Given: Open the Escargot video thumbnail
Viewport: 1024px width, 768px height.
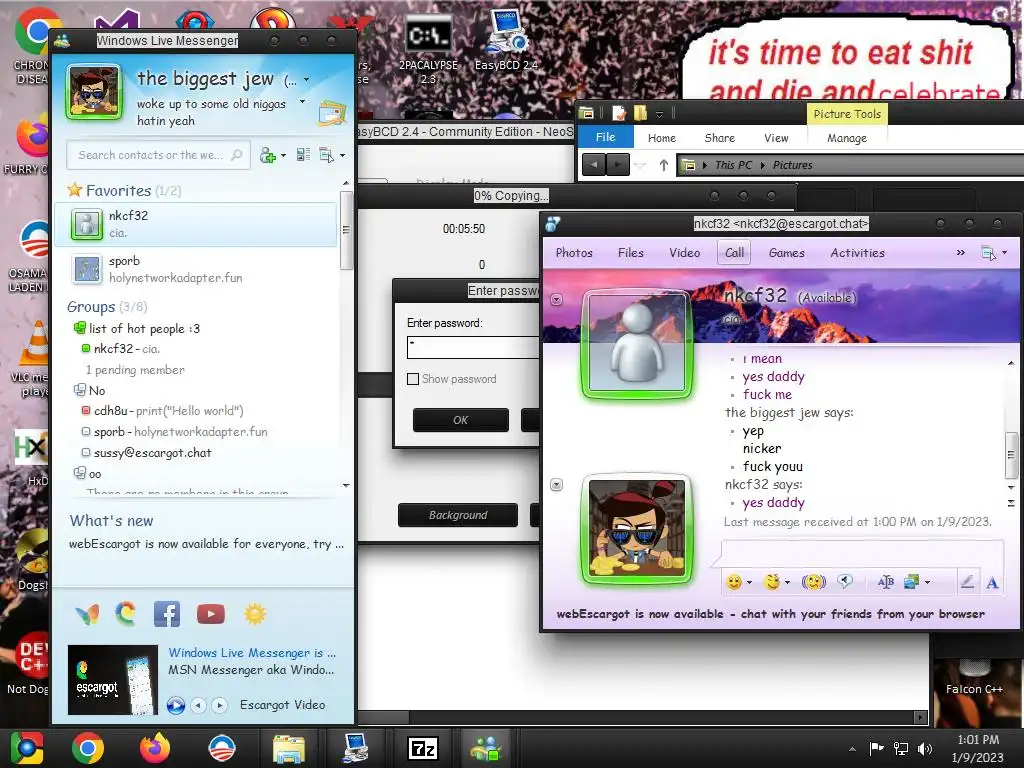Looking at the screenshot, I should click(x=113, y=680).
